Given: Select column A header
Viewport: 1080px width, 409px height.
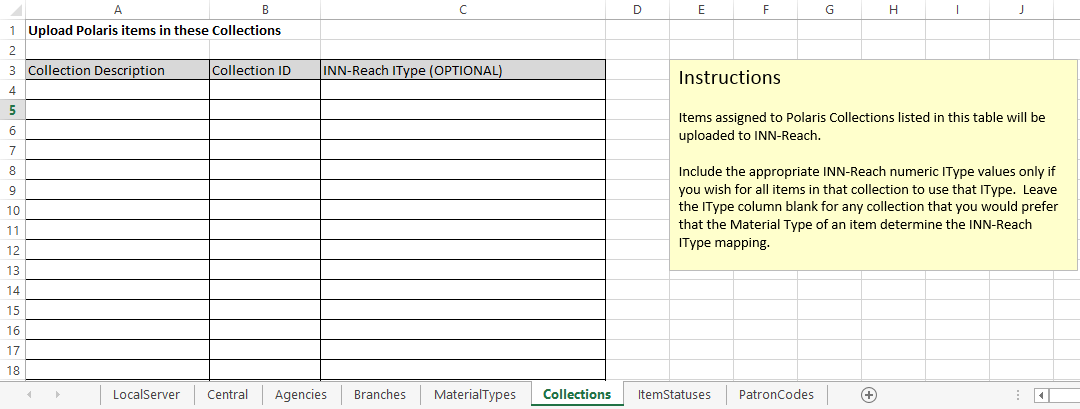Looking at the screenshot, I should pos(117,9).
